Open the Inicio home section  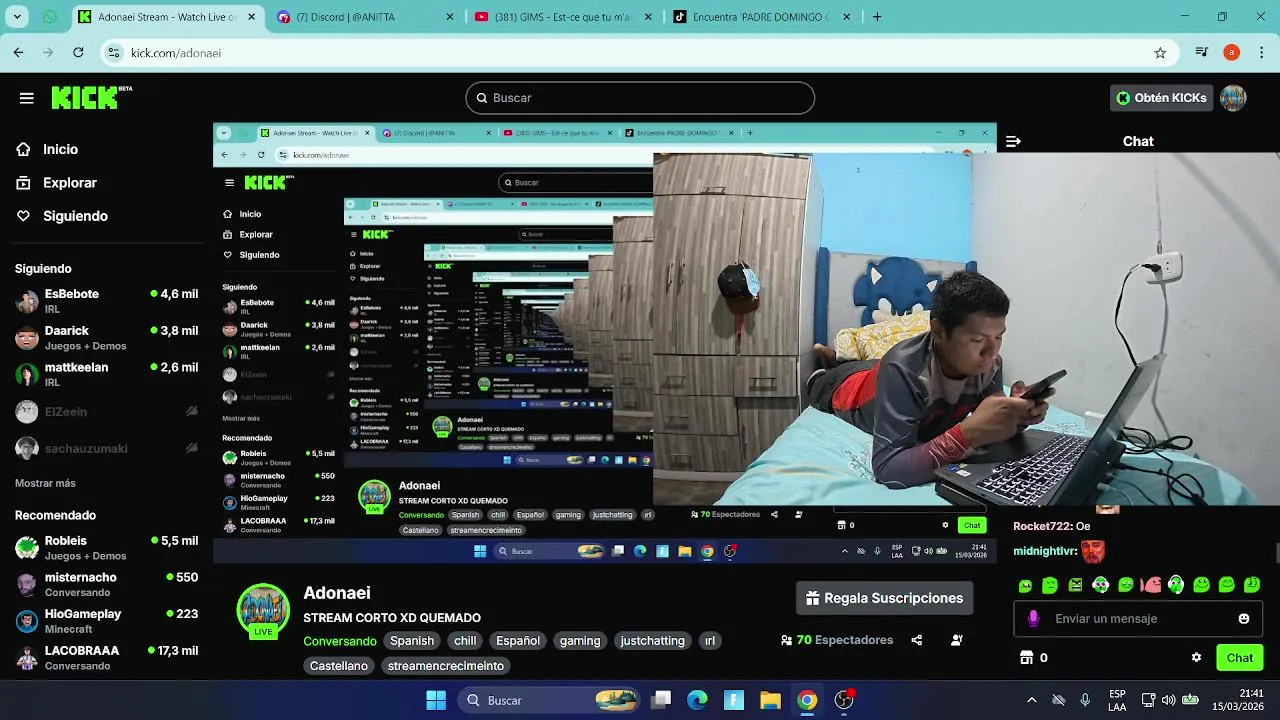60,149
